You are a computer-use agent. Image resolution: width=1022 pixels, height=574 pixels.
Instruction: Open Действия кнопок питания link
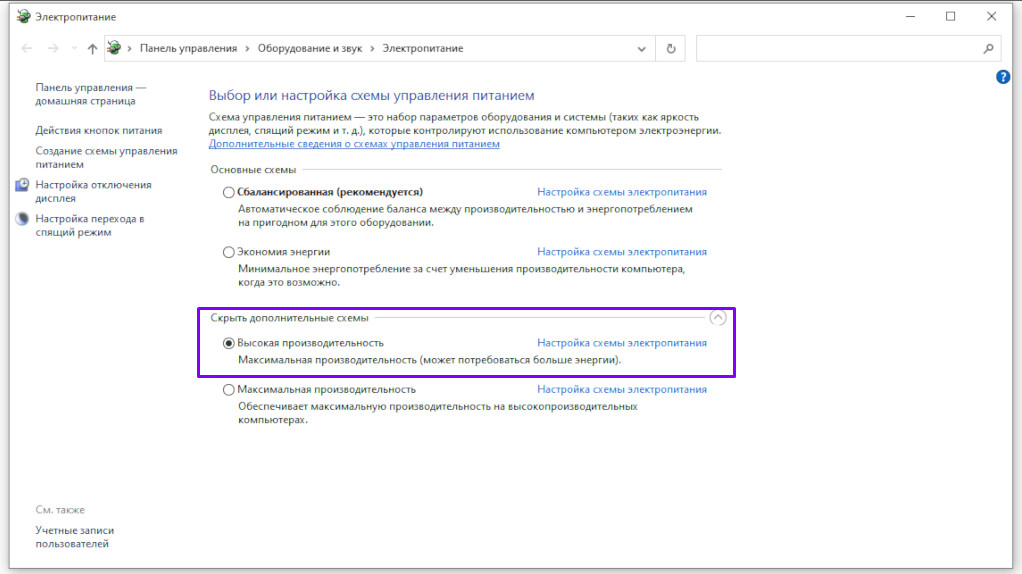coord(98,130)
